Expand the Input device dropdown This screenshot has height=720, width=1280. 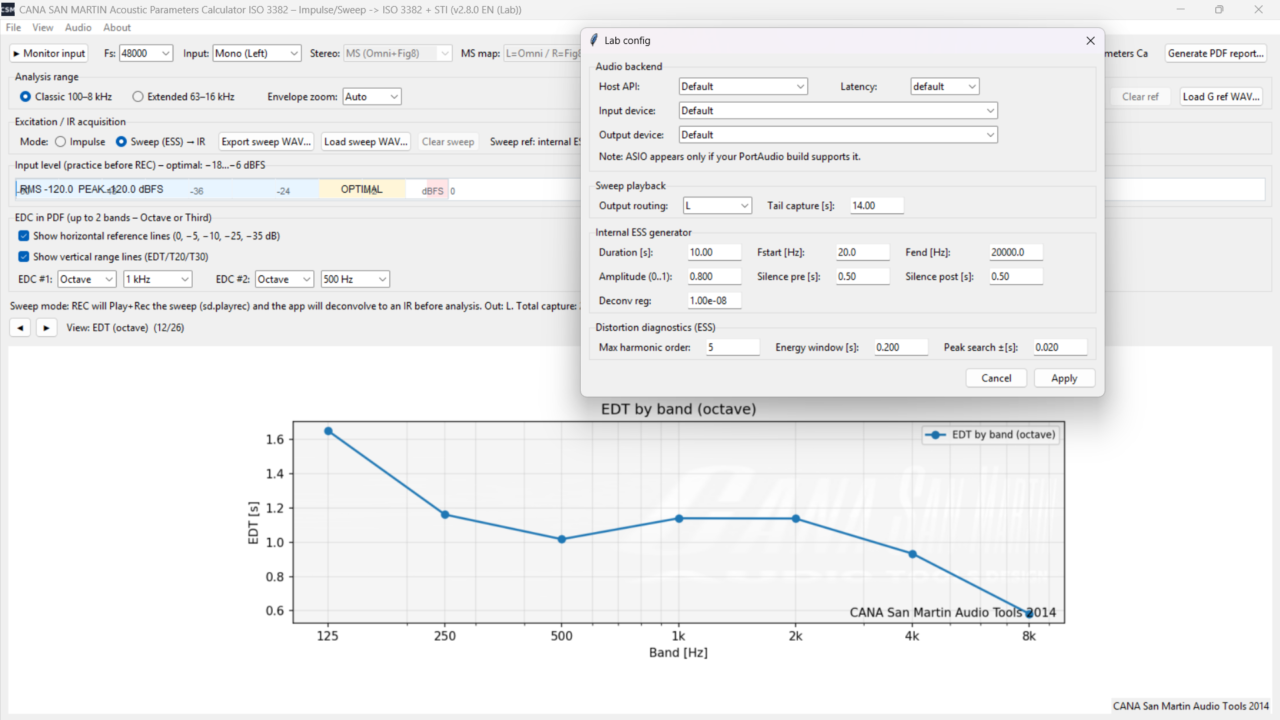[837, 111]
